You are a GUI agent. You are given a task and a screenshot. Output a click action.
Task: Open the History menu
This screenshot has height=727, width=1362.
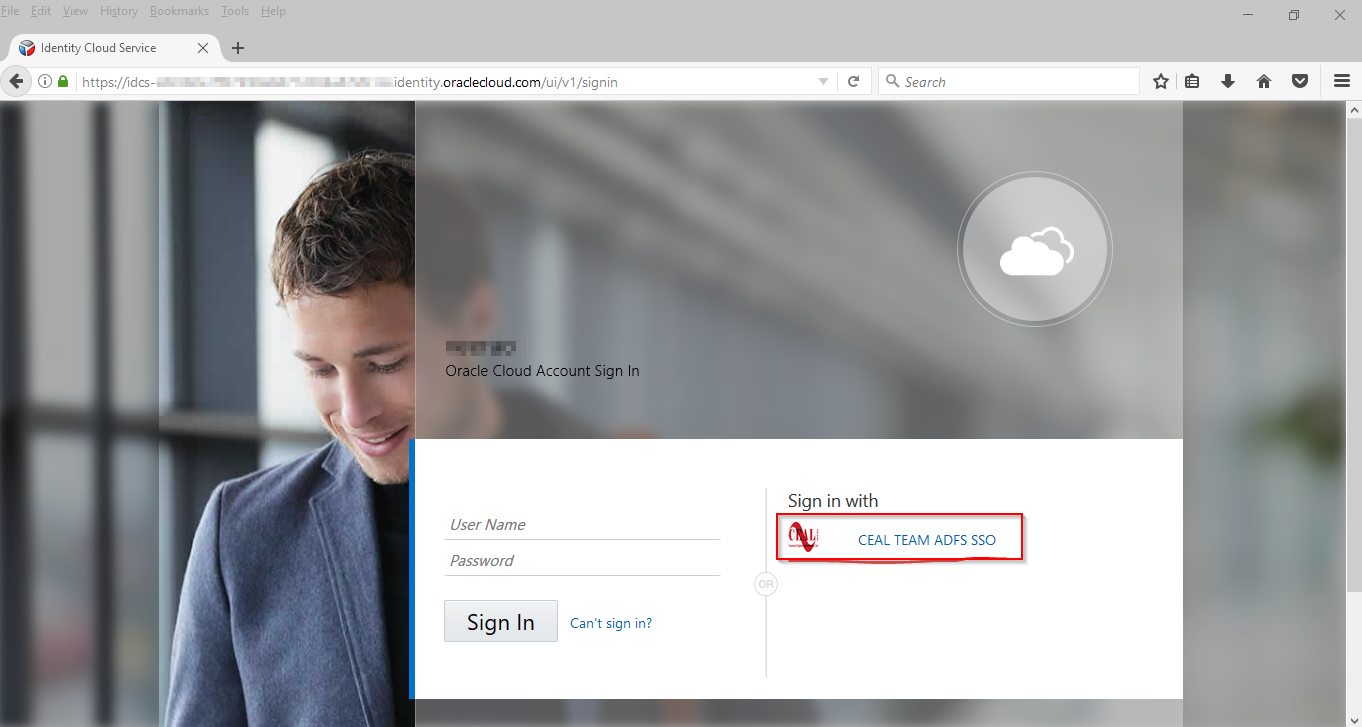(x=119, y=11)
